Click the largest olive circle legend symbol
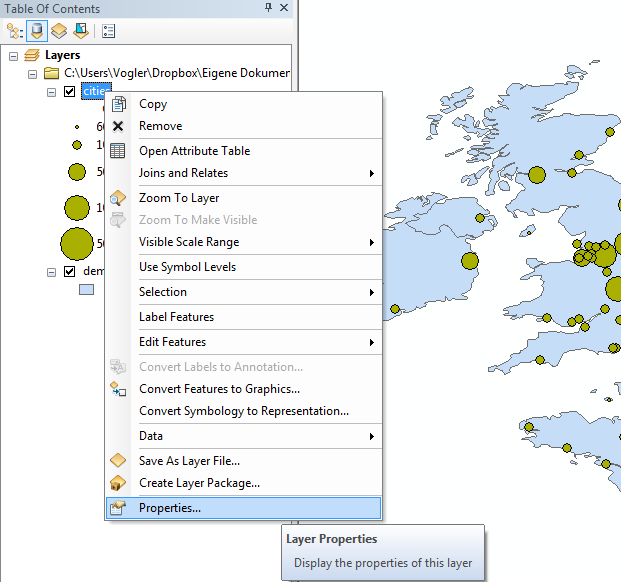The height and width of the screenshot is (582, 621). tap(77, 243)
